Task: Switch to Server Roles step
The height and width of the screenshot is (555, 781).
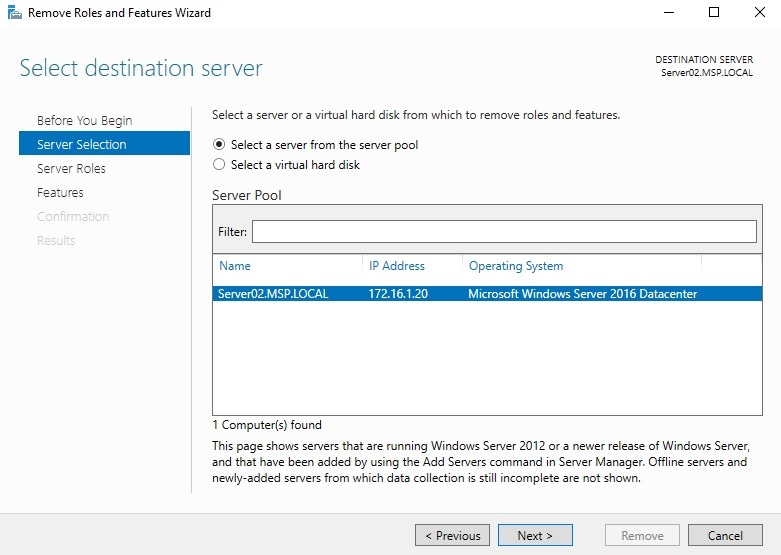Action: tap(71, 169)
